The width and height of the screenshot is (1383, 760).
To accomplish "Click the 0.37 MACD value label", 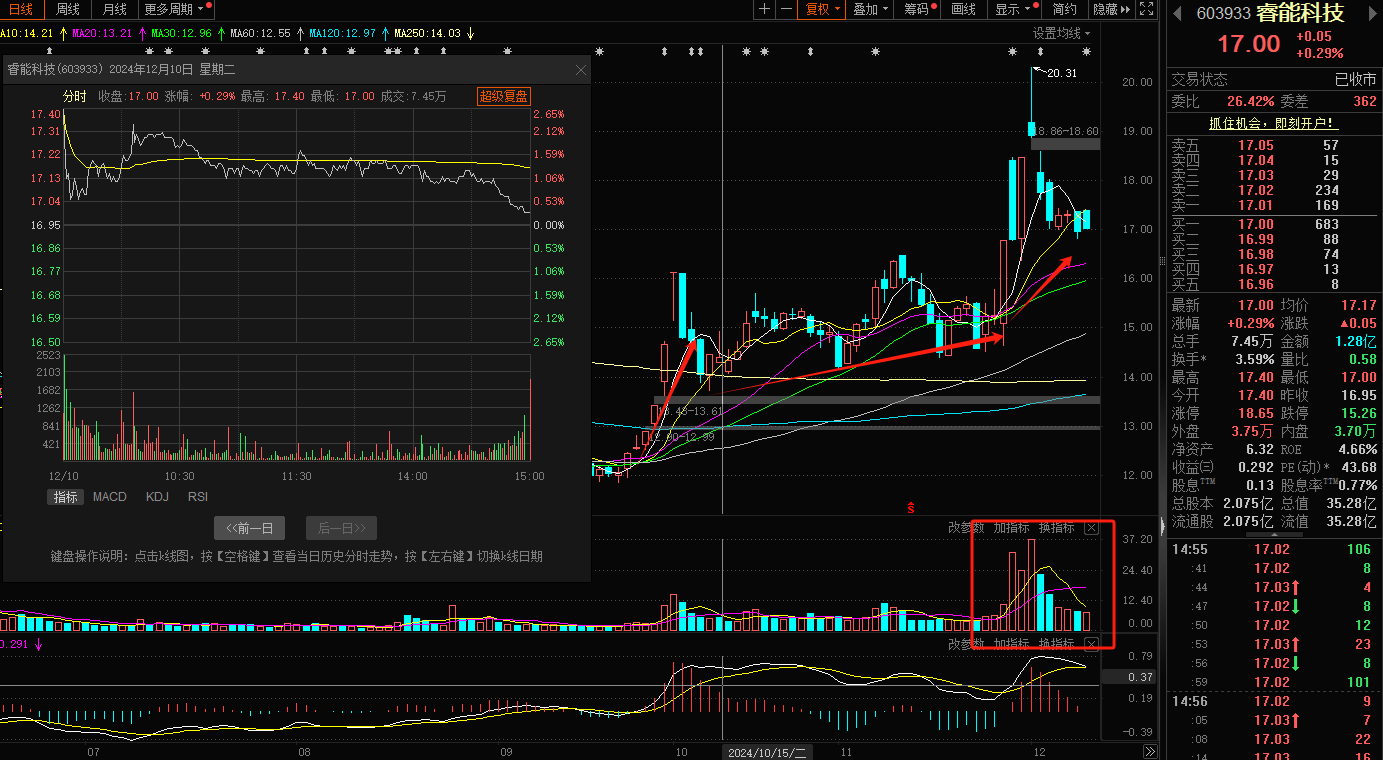I will coord(1129,677).
